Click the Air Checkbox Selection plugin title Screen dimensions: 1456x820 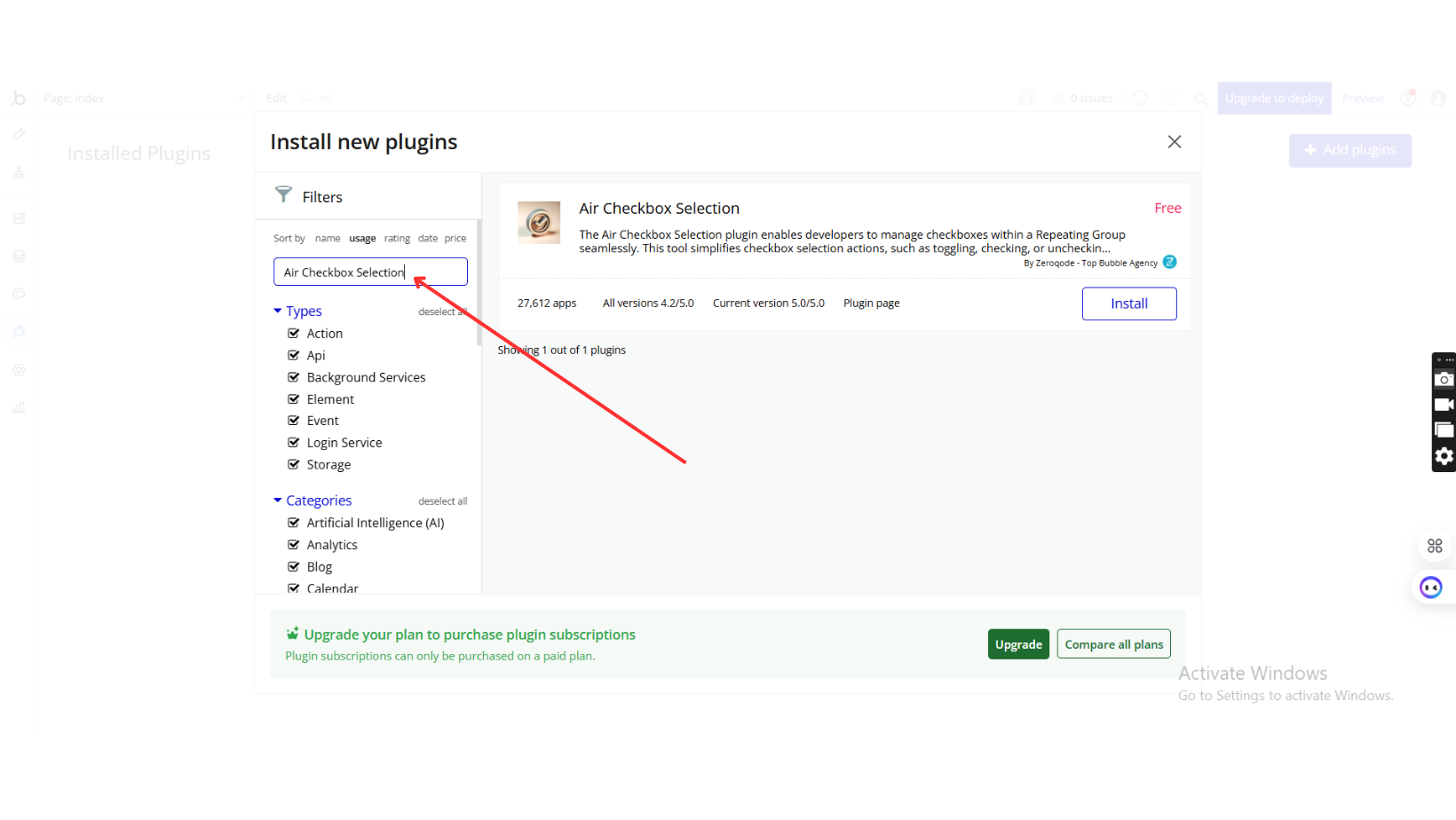tap(659, 209)
